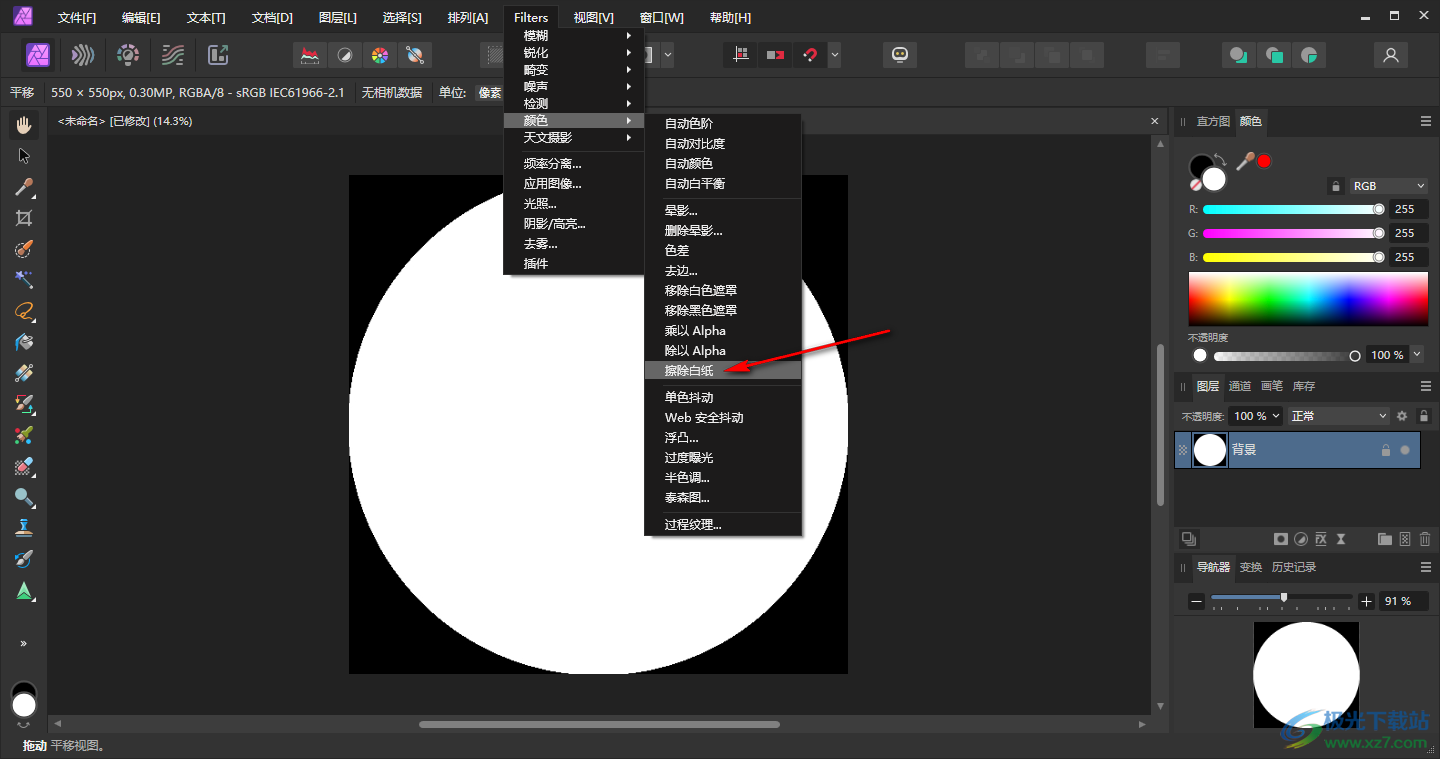The width and height of the screenshot is (1440, 759).
Task: Open layer effects with the fx icon
Action: tap(1321, 539)
